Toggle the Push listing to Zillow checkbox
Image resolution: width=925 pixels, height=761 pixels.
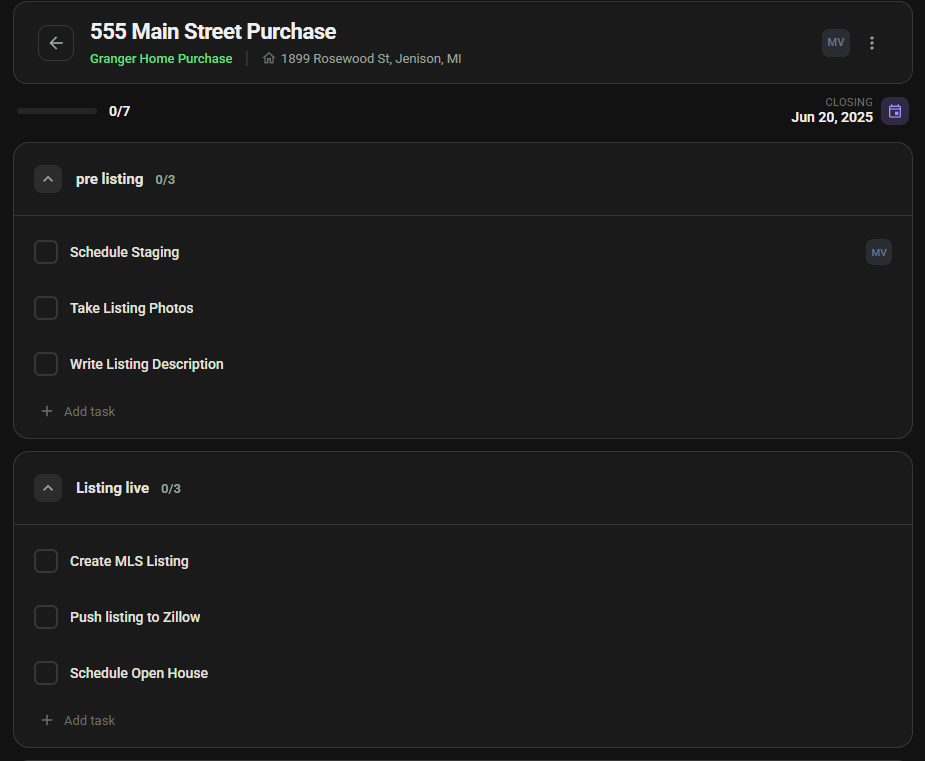[46, 617]
